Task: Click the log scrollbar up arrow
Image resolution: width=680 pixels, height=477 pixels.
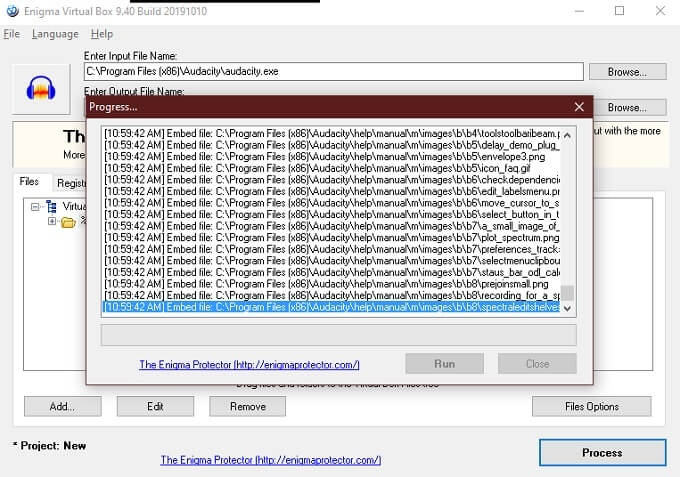Action: 567,135
